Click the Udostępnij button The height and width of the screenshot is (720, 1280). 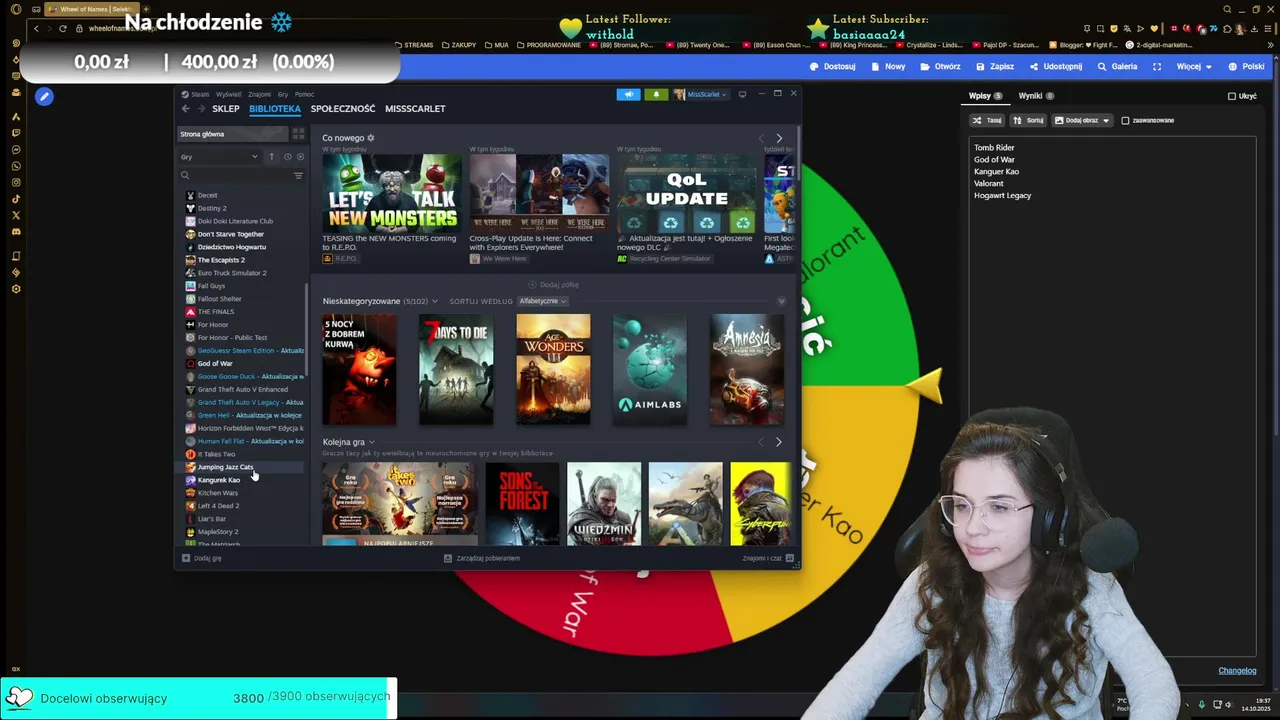(x=1054, y=67)
